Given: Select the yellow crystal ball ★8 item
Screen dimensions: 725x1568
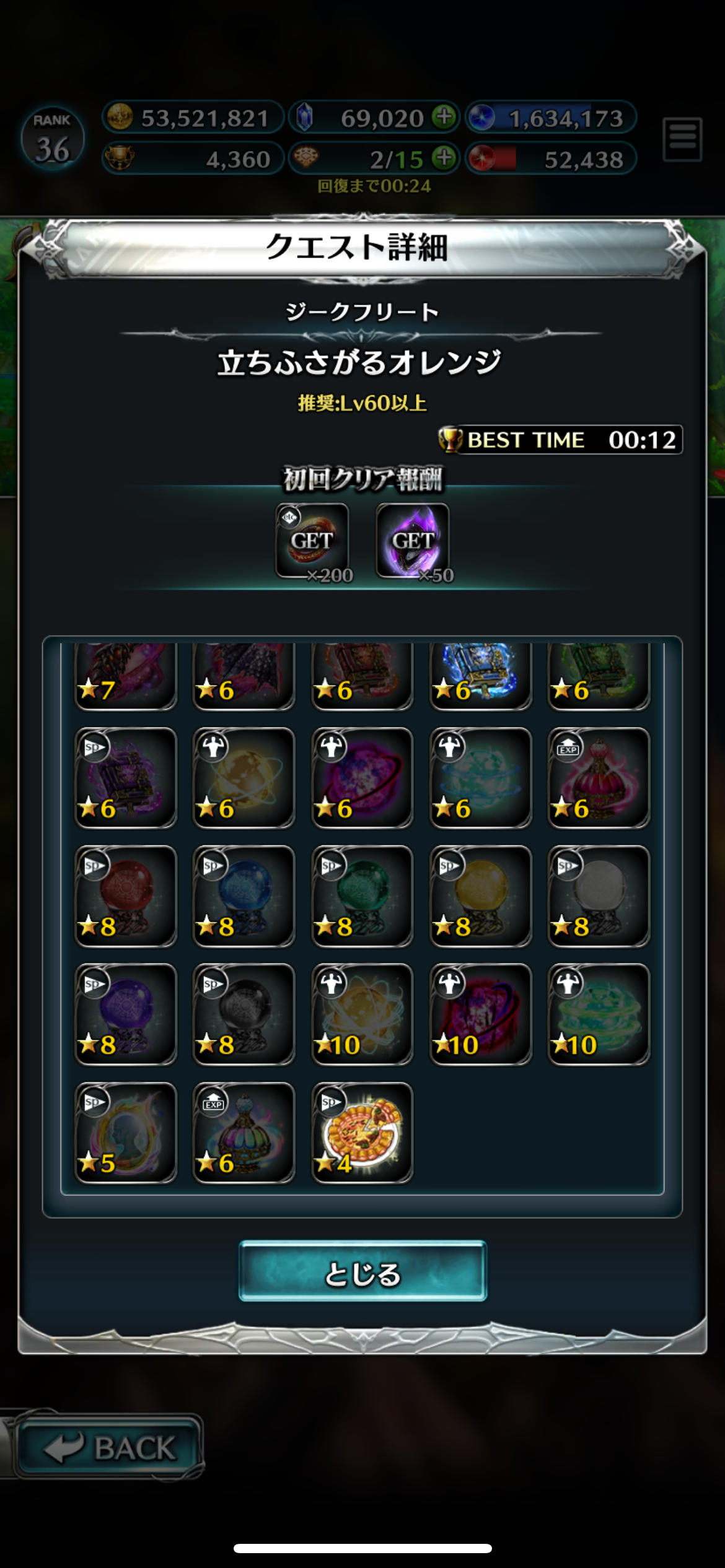Looking at the screenshot, I should (x=481, y=896).
